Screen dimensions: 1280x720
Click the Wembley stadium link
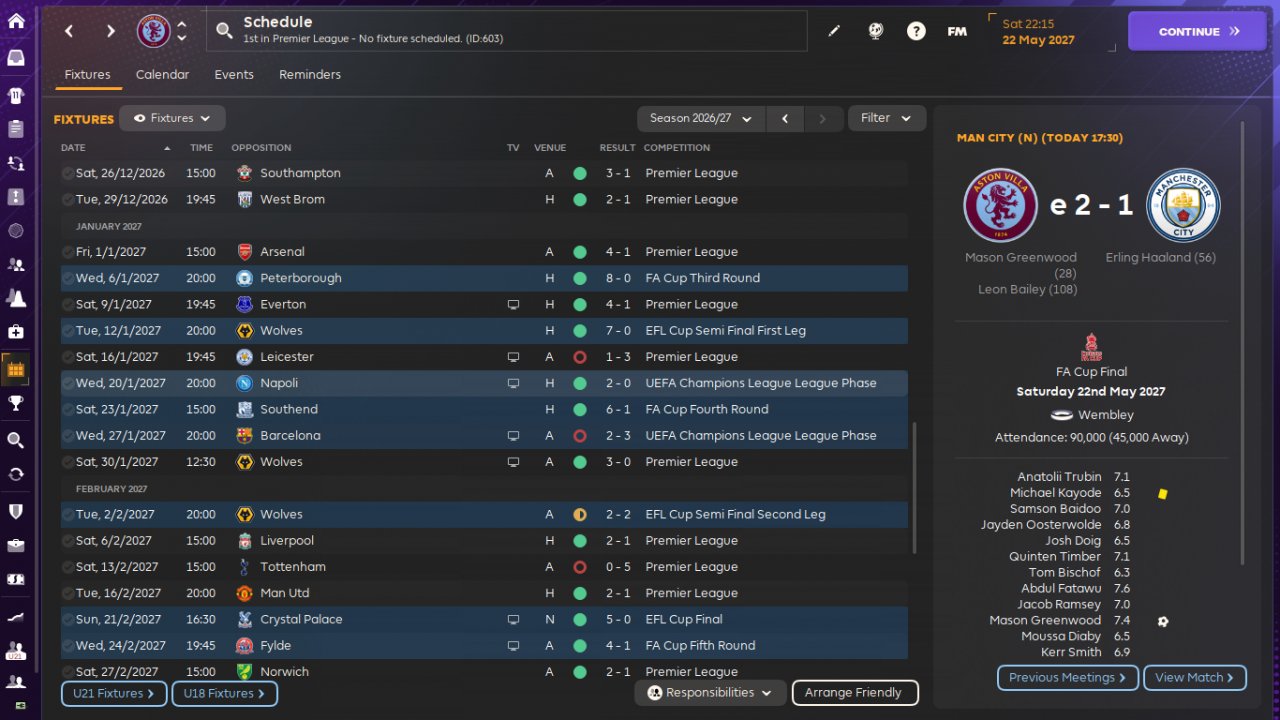pos(1106,415)
